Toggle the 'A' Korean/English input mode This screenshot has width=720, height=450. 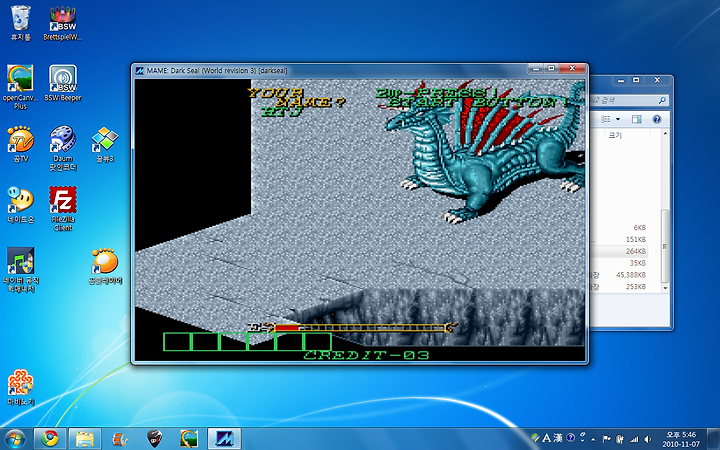coord(546,438)
